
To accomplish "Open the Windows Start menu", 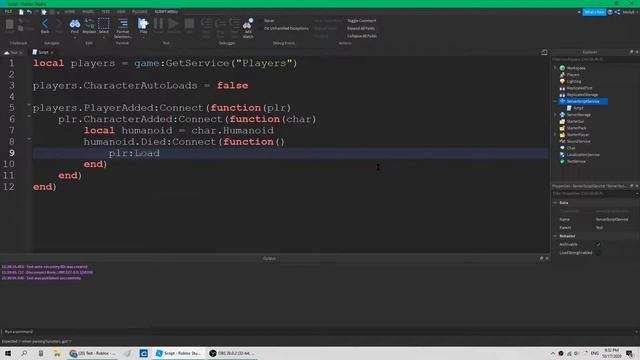I will (8, 353).
